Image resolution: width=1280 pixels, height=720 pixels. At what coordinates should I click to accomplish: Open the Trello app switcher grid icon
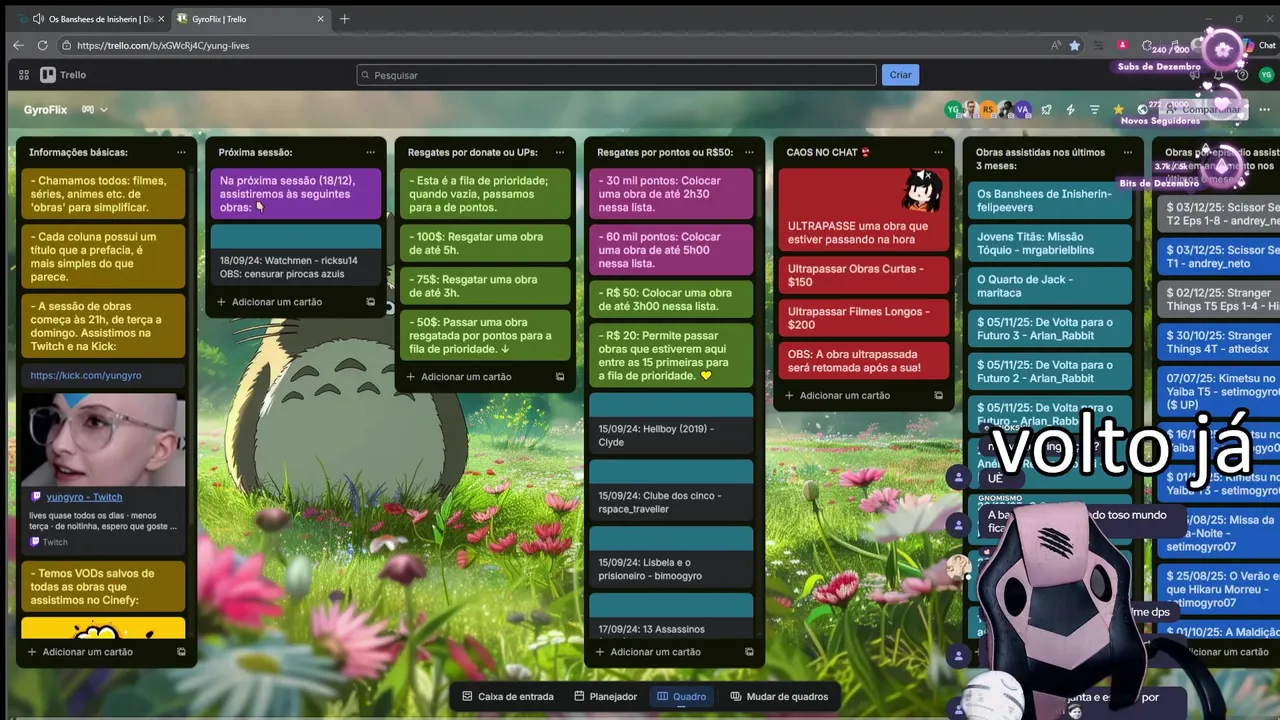pos(24,75)
